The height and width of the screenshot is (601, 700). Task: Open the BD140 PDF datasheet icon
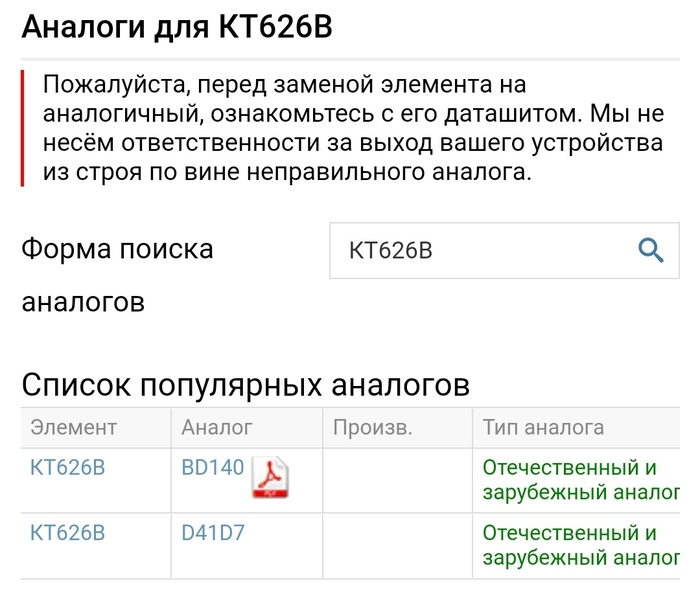270,477
